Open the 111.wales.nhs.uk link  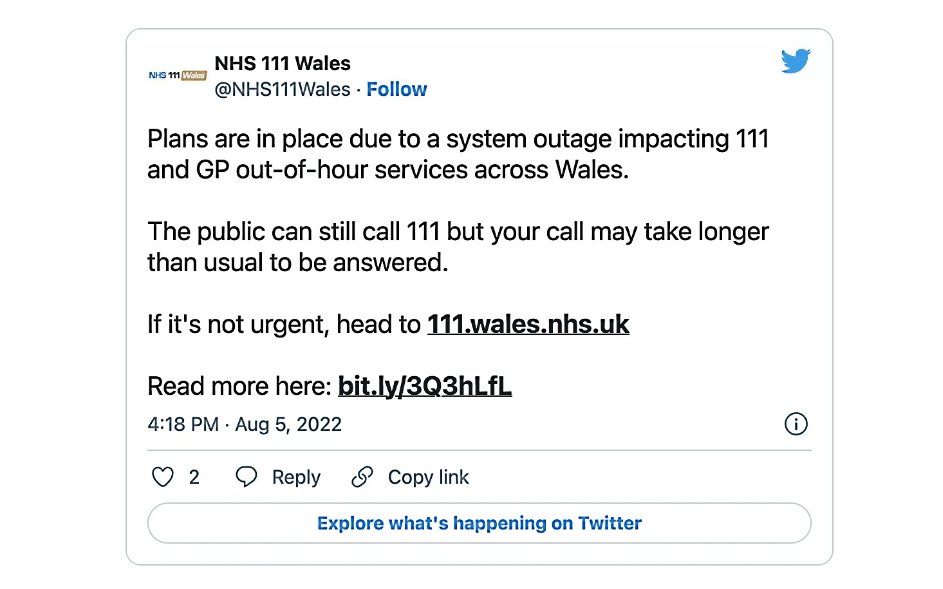tap(528, 325)
